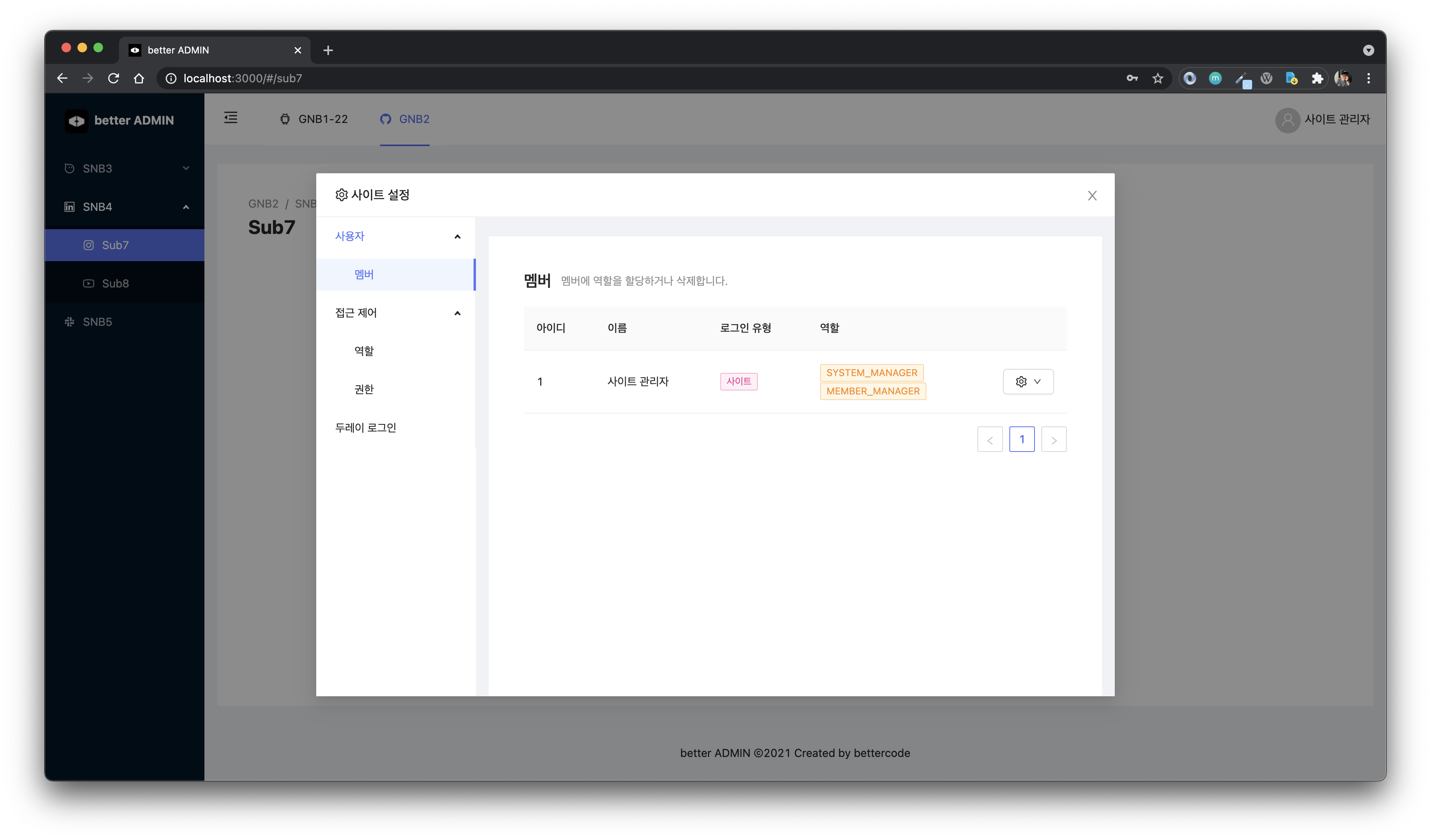Click the Android icon beside GNB1-22

click(x=285, y=119)
